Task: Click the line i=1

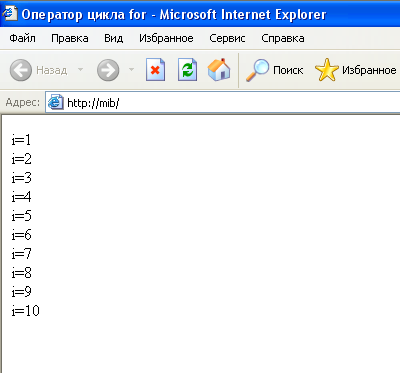Action: [21, 140]
